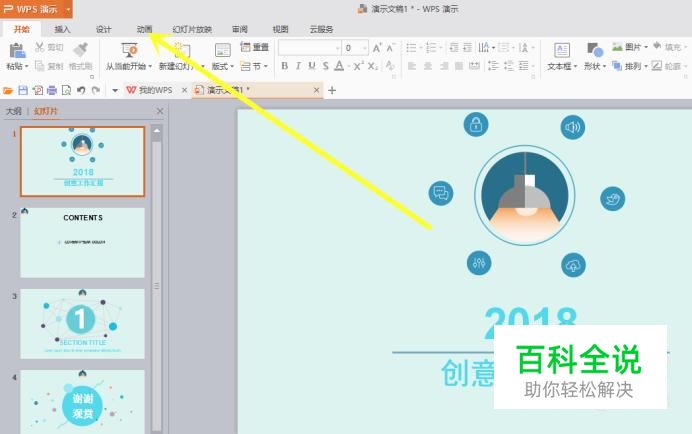Screen dimensions: 692x434
Task: Align text right
Action: click(444, 66)
